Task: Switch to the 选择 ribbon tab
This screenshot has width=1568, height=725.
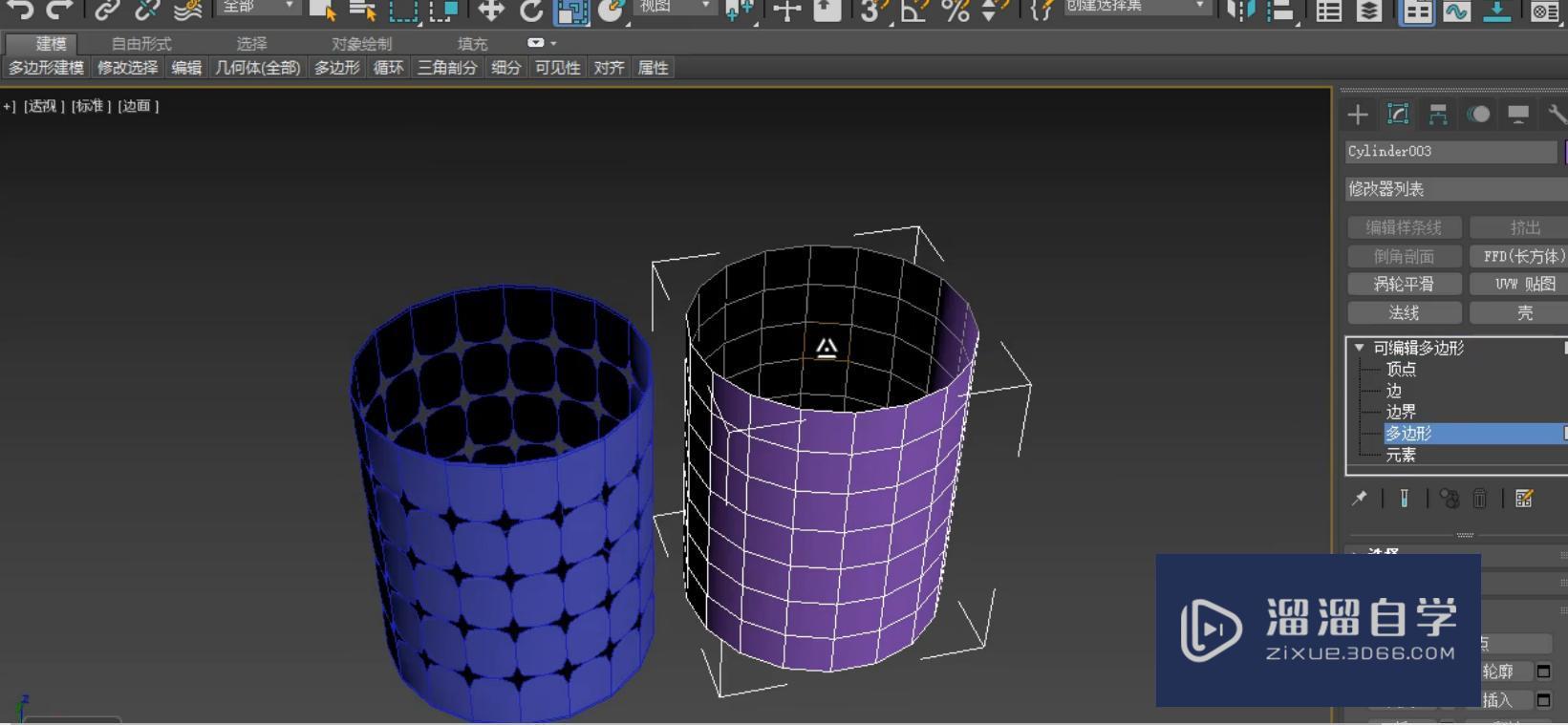Action: coord(252,44)
